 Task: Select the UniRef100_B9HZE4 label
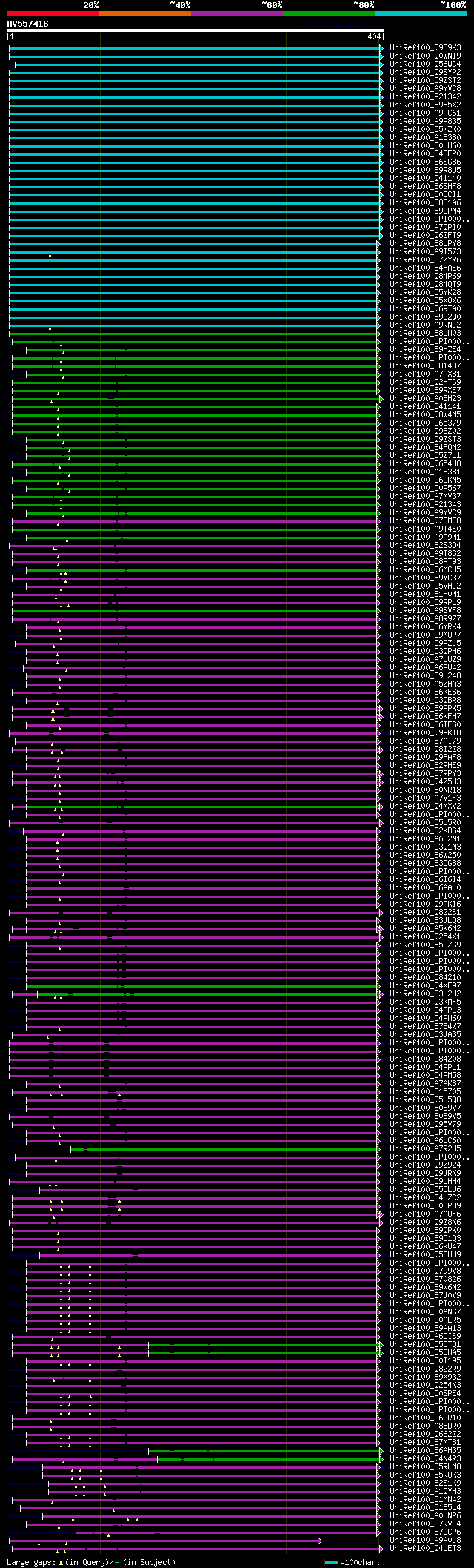pos(425,350)
